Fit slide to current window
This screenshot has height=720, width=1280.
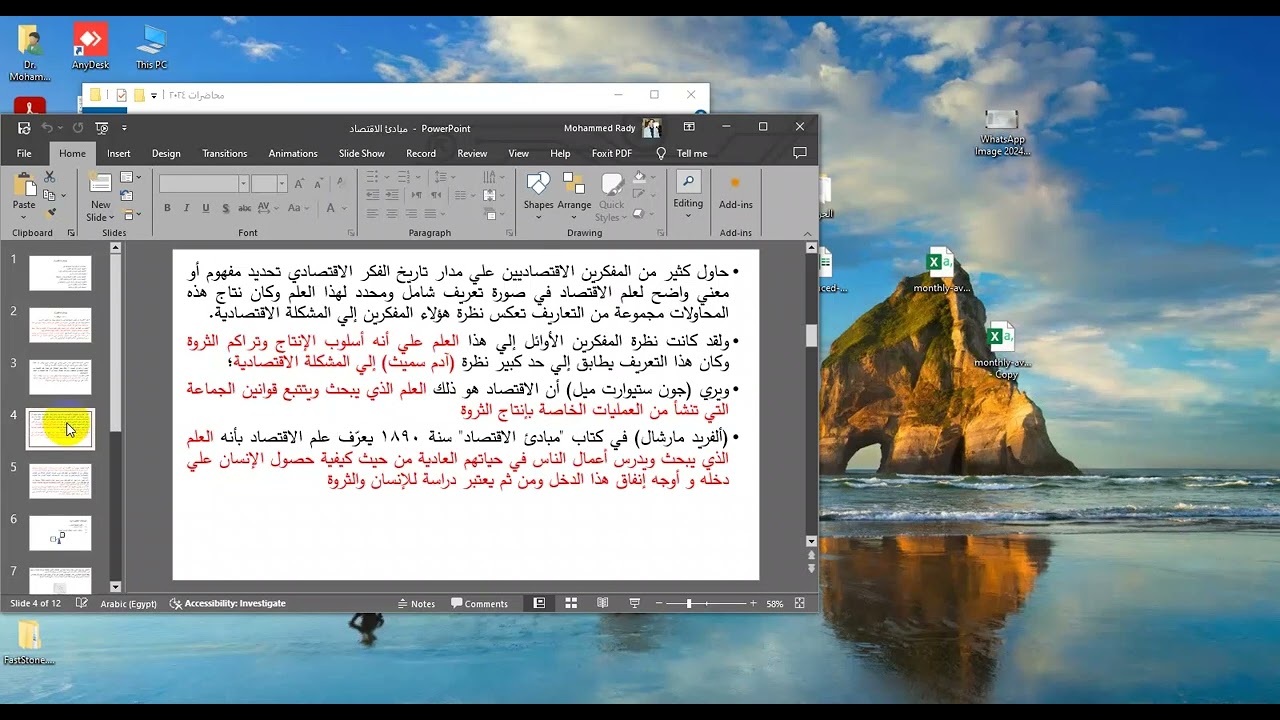(799, 603)
